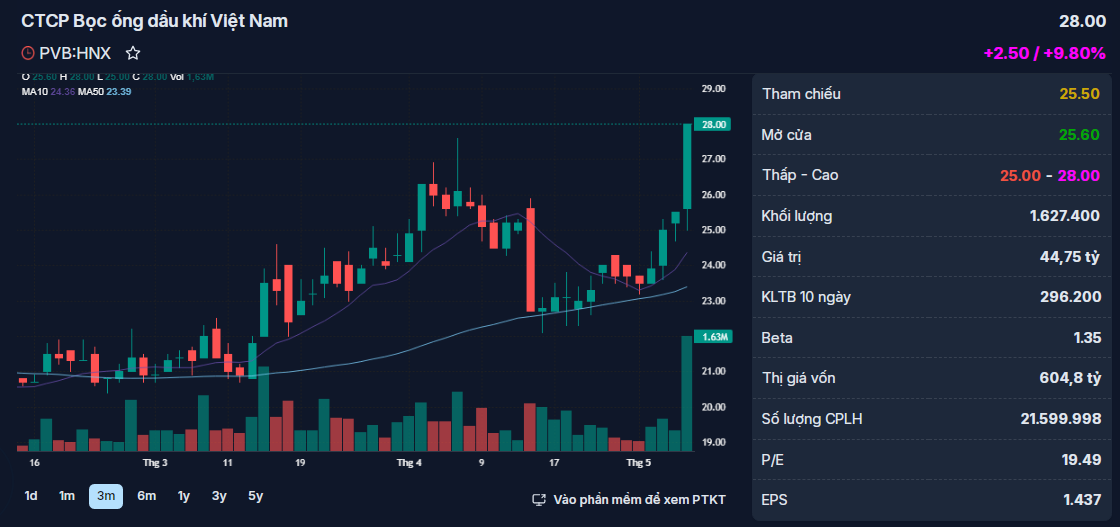This screenshot has width=1120, height=527.
Task: Switch chart to 1y range
Action: (184, 496)
